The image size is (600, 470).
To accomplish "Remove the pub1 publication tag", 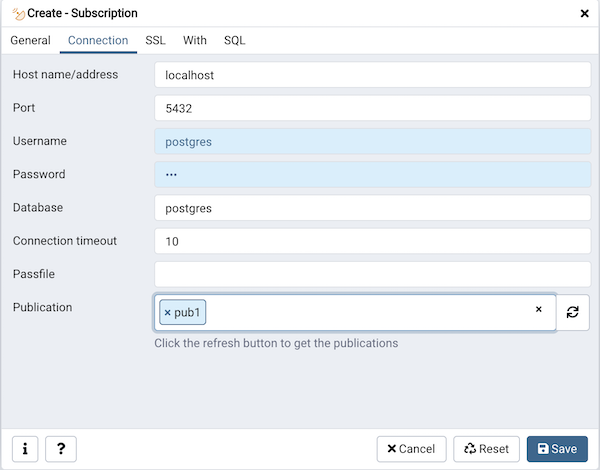I will pos(167,313).
